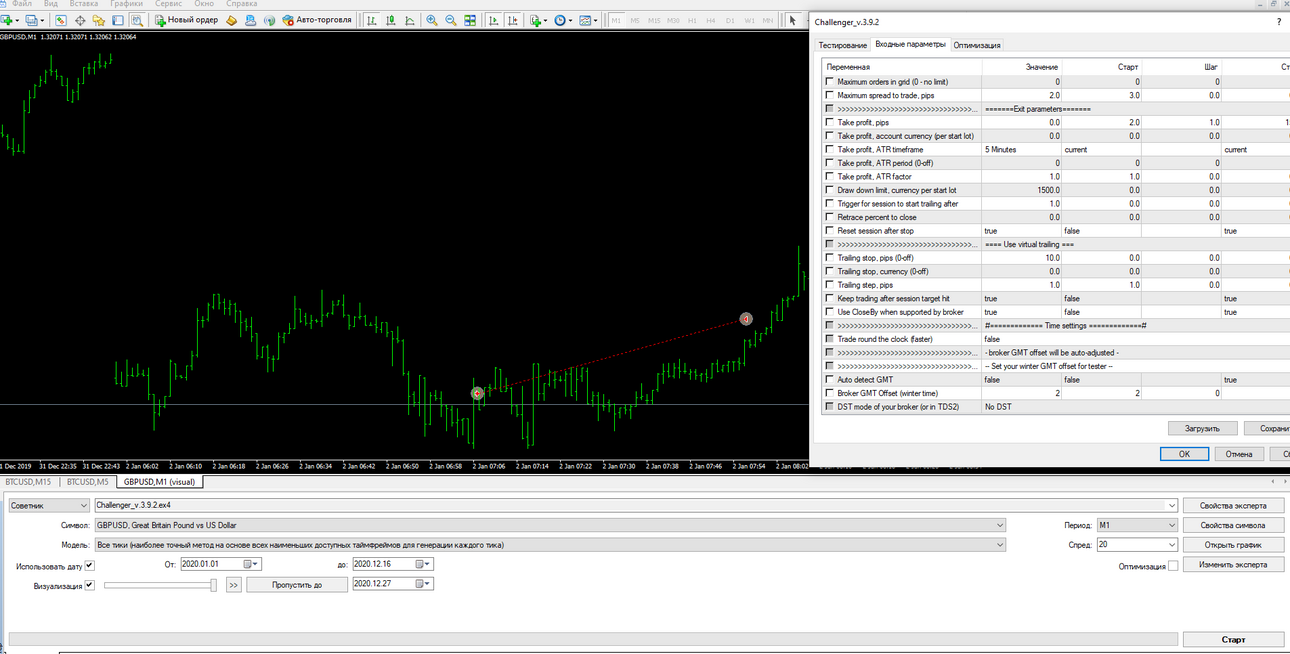1290x654 pixels.
Task: Click the Открыть график button
Action: tap(1233, 545)
